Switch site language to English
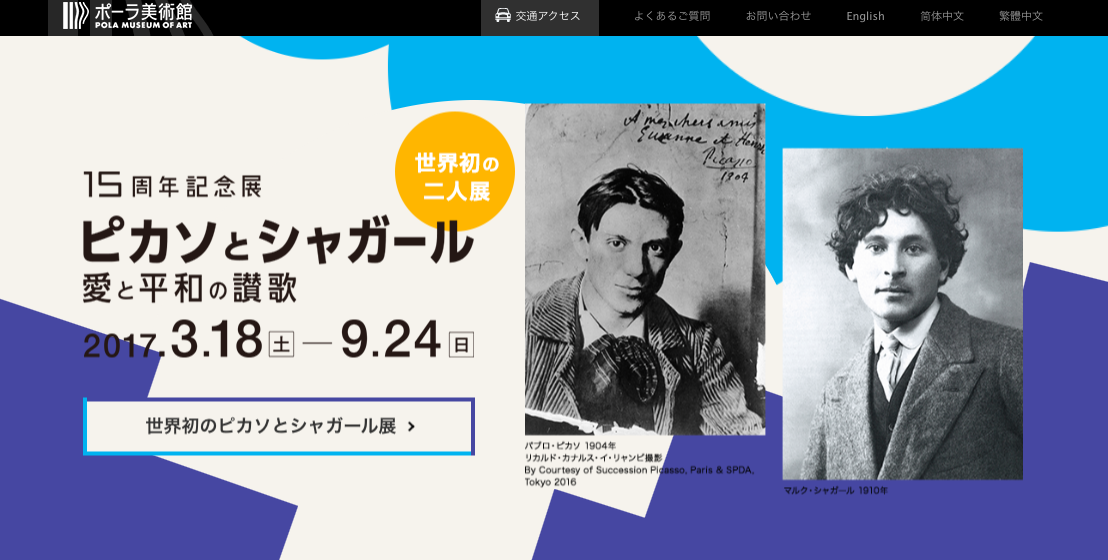This screenshot has height=560, width=1108. [865, 16]
